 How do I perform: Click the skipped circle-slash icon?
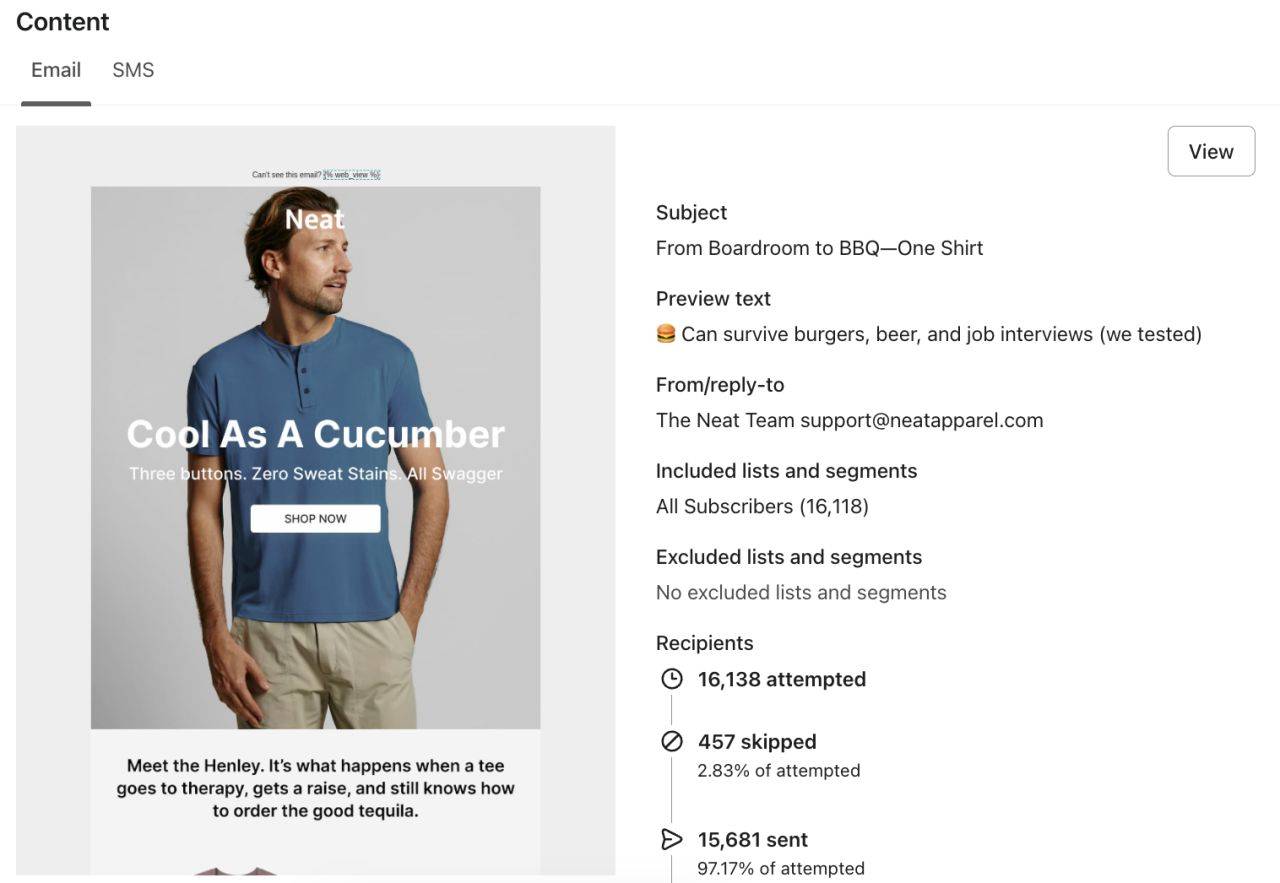(672, 741)
